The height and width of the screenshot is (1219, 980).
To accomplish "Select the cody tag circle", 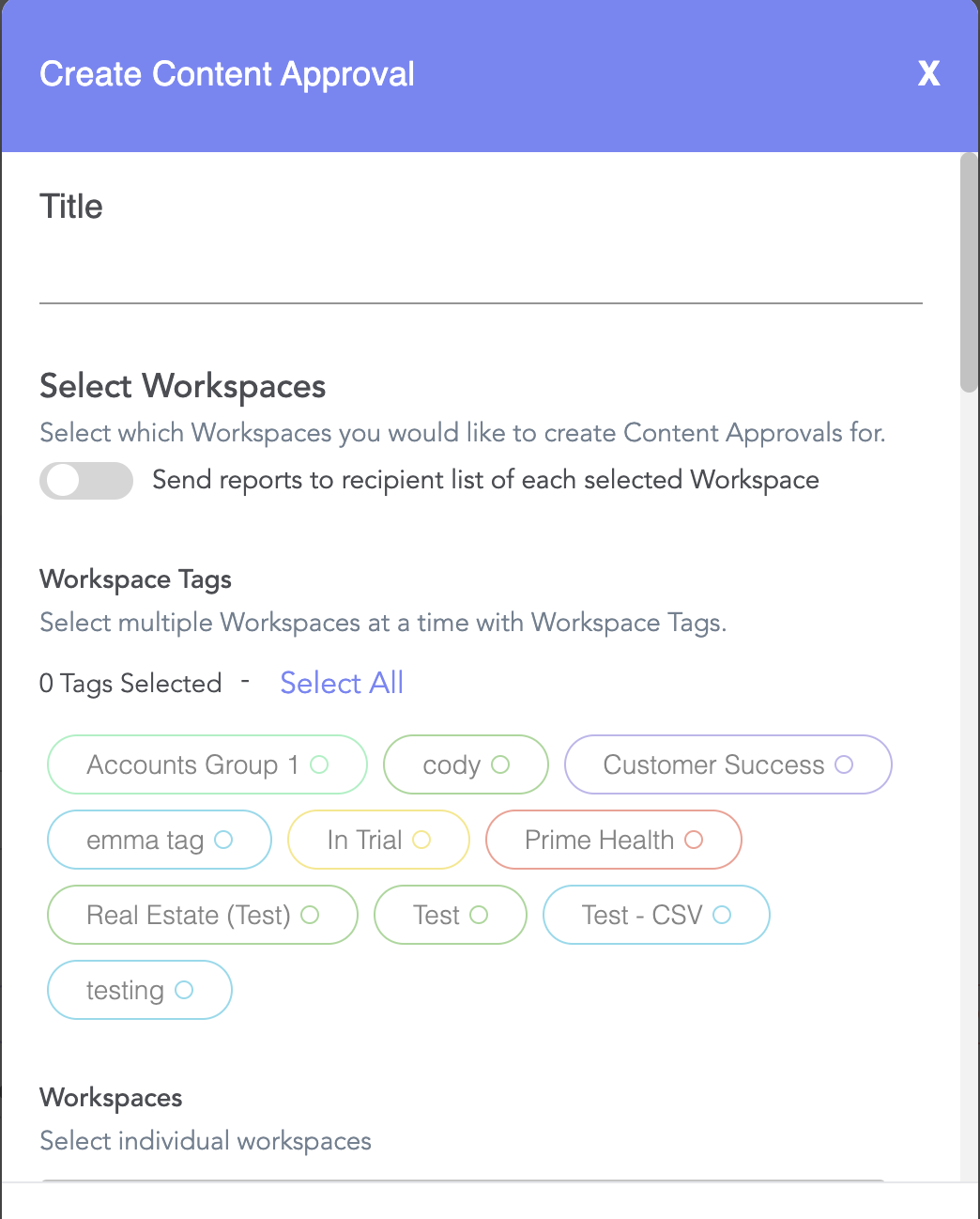I will 500,764.
